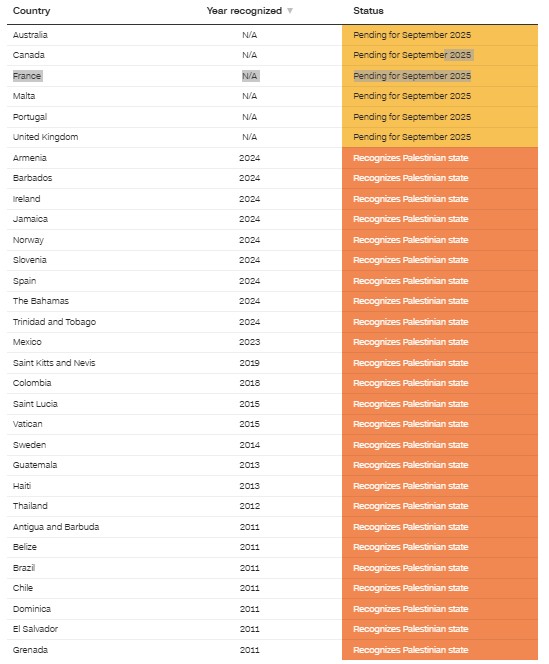Click Mexico's 2023 year value
Image resolution: width=549 pixels, height=664 pixels.
pyautogui.click(x=250, y=342)
